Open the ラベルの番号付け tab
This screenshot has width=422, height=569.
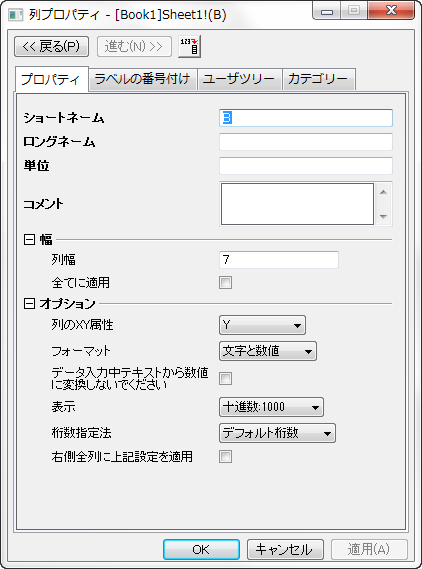point(143,78)
